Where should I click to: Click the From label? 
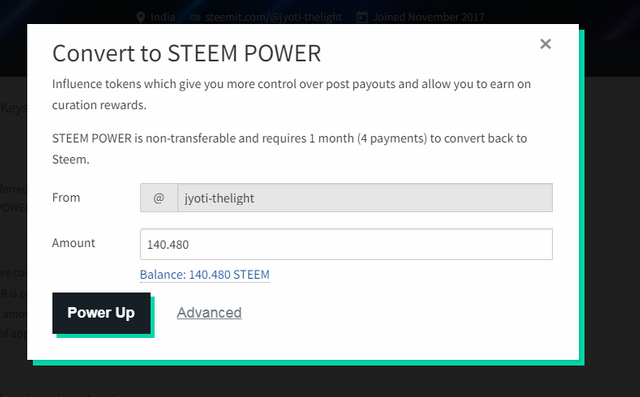[x=66, y=197]
